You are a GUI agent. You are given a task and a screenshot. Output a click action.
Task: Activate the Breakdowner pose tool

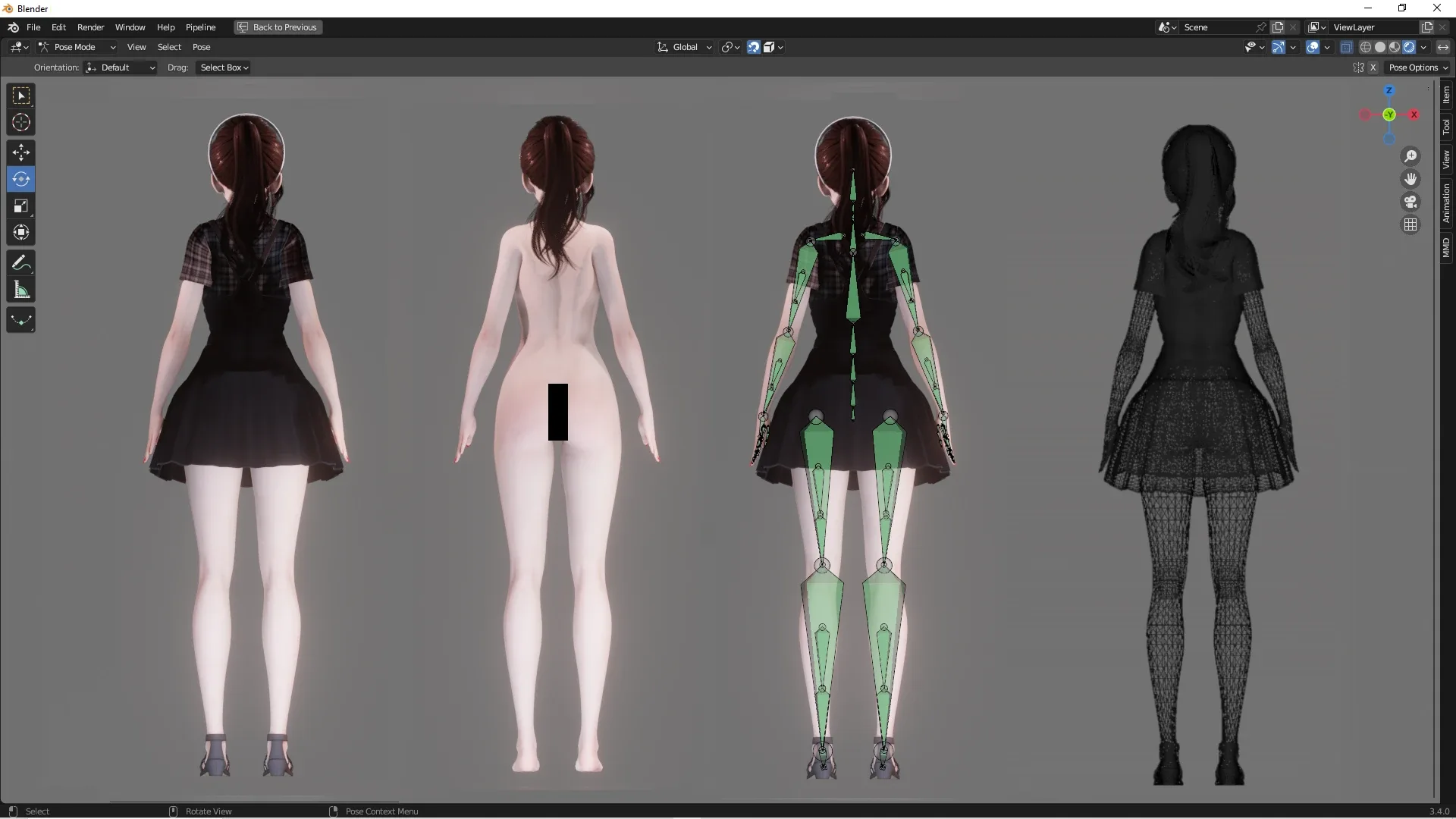(x=21, y=320)
